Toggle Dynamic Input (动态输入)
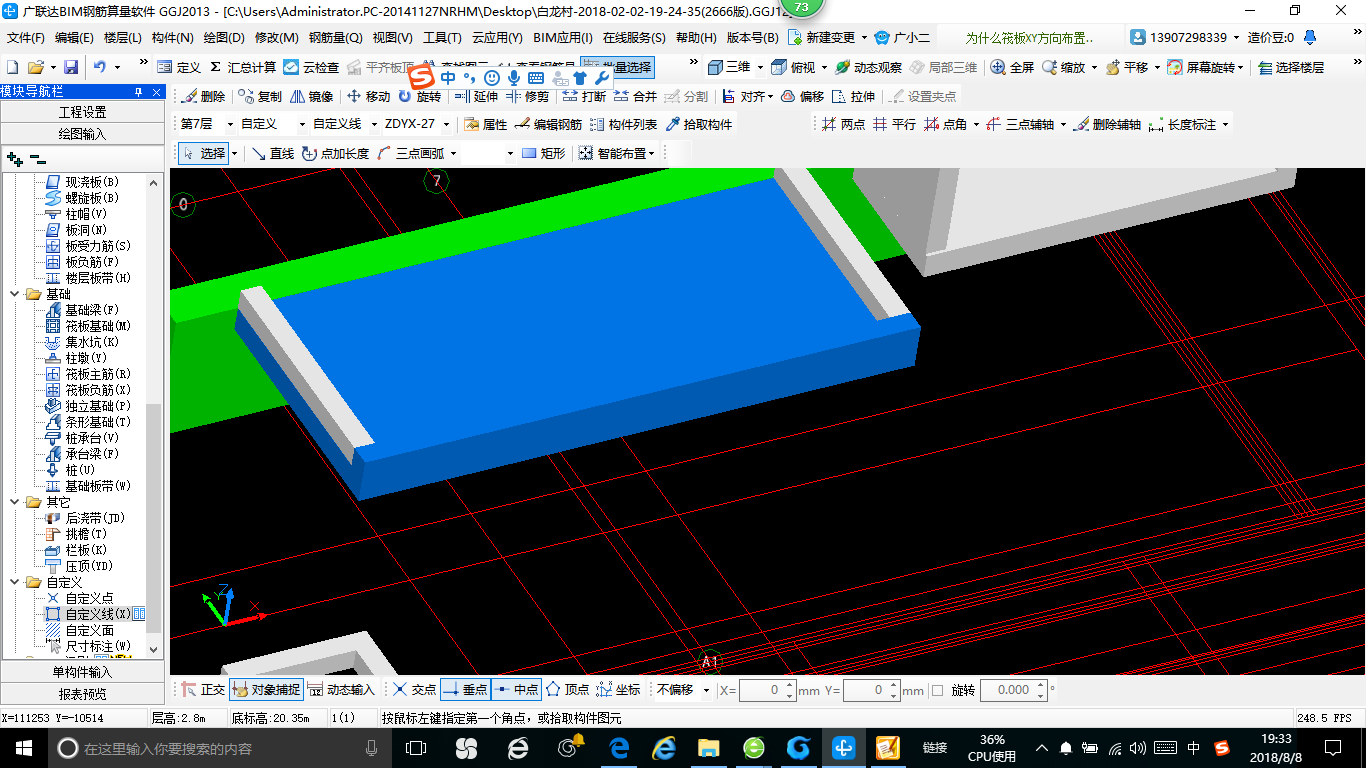Viewport: 1366px width, 768px height. [x=341, y=690]
